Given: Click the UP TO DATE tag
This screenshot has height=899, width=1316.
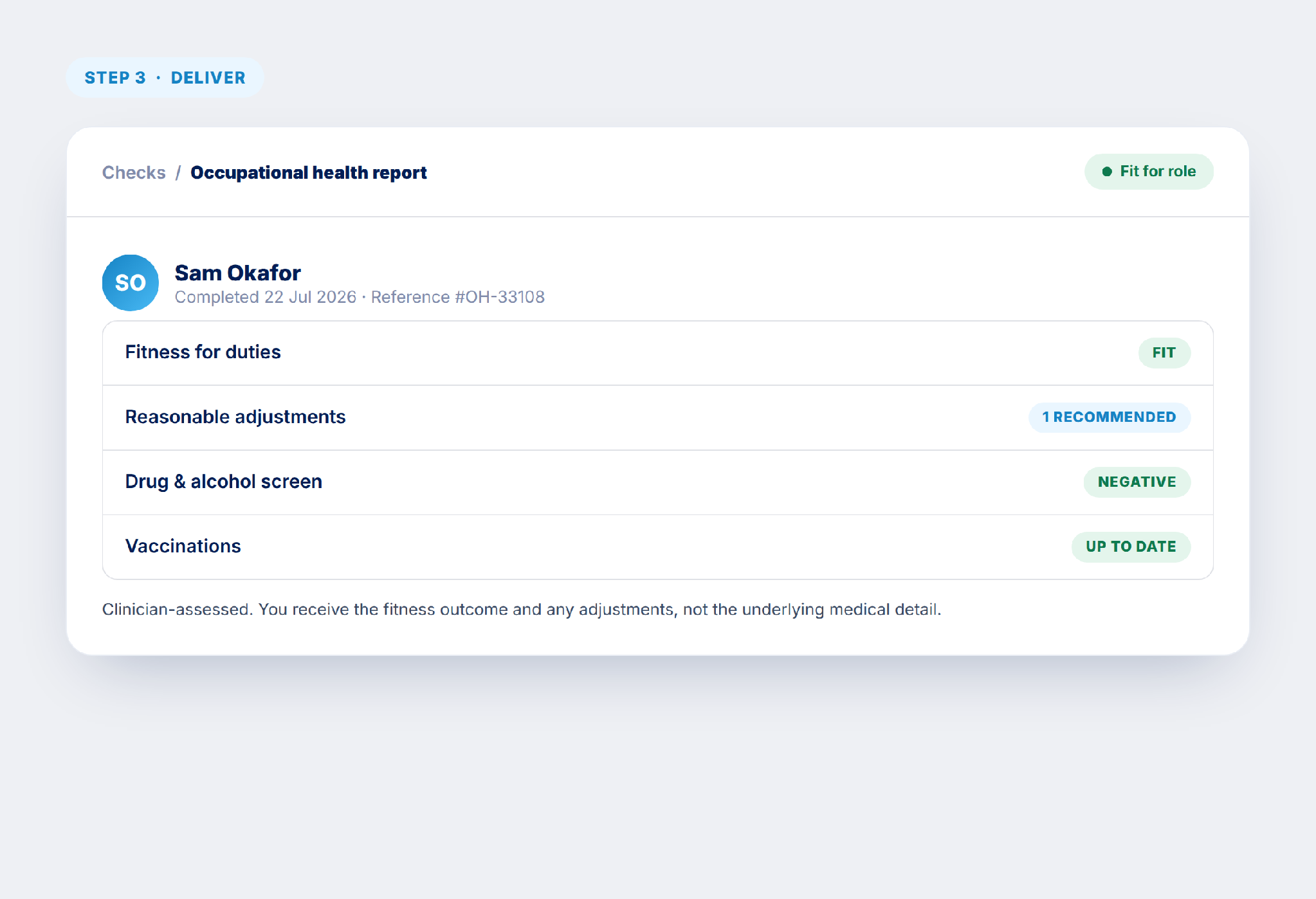Looking at the screenshot, I should click(x=1131, y=547).
